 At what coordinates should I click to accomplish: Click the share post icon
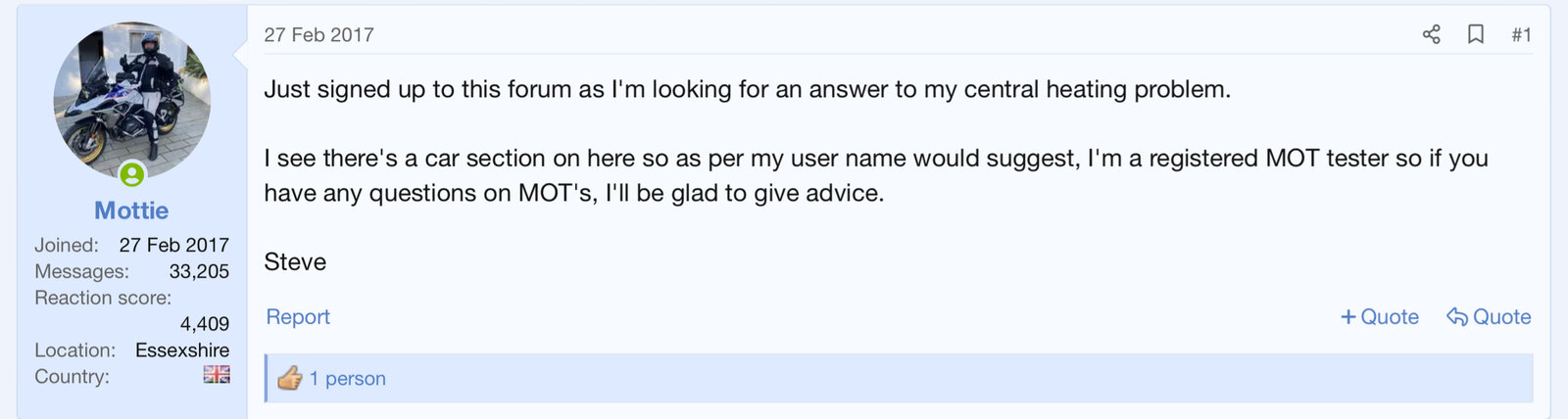point(1431,34)
